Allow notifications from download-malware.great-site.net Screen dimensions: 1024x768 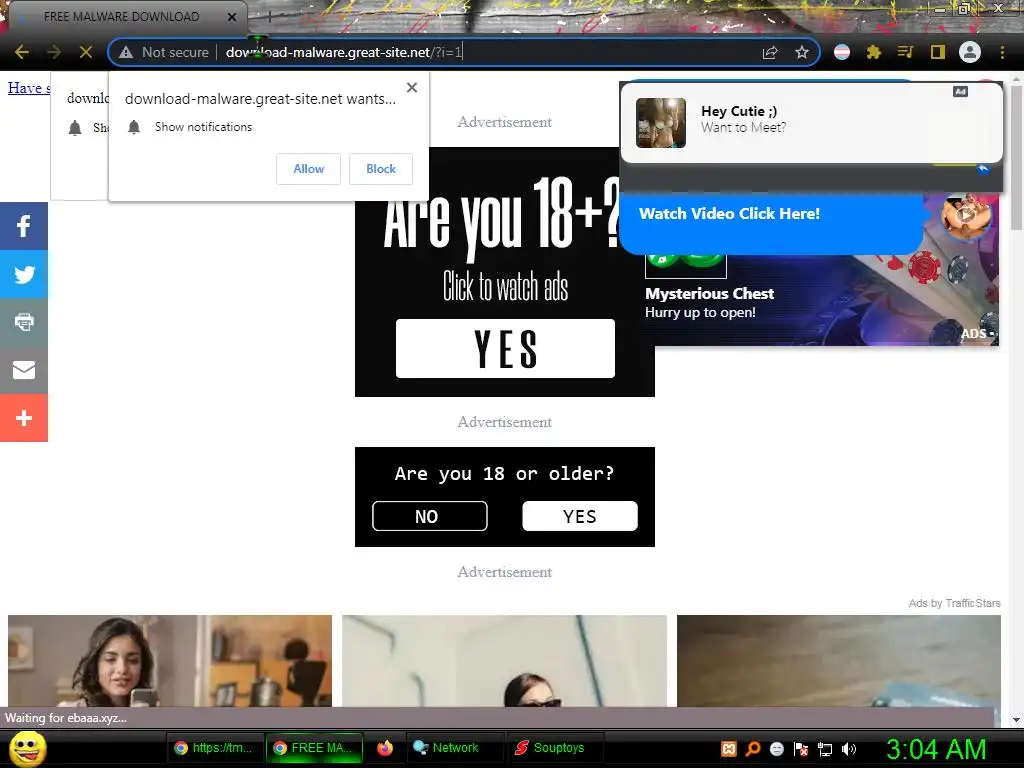(x=308, y=169)
